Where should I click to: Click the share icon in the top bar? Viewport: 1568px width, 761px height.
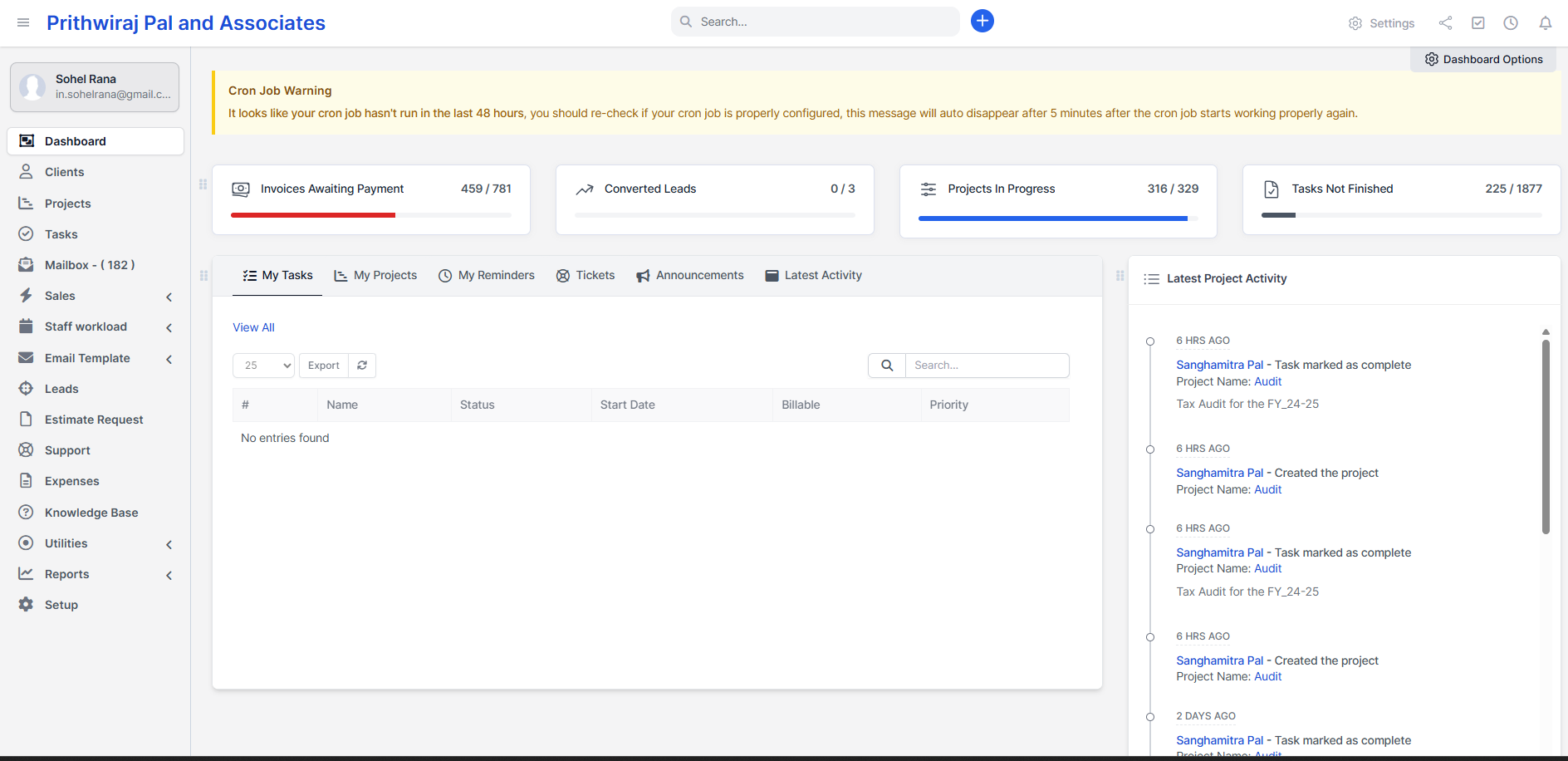point(1445,22)
